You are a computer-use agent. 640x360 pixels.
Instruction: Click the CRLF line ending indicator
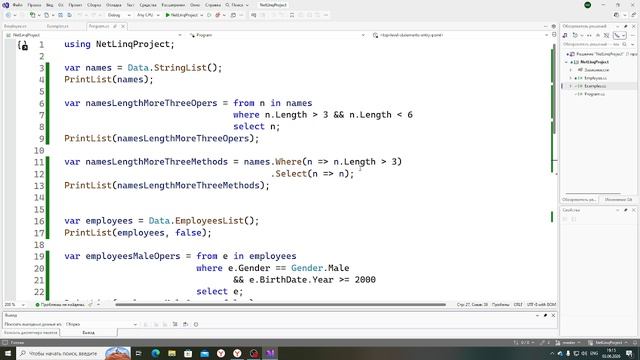518,304
